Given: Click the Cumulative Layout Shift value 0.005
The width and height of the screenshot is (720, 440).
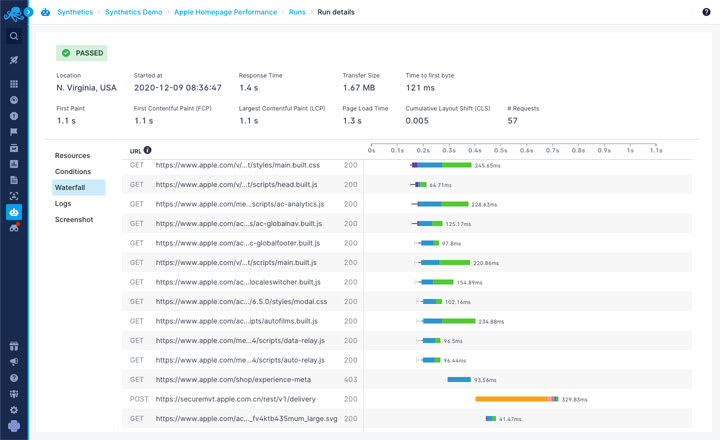Looking at the screenshot, I should point(417,121).
